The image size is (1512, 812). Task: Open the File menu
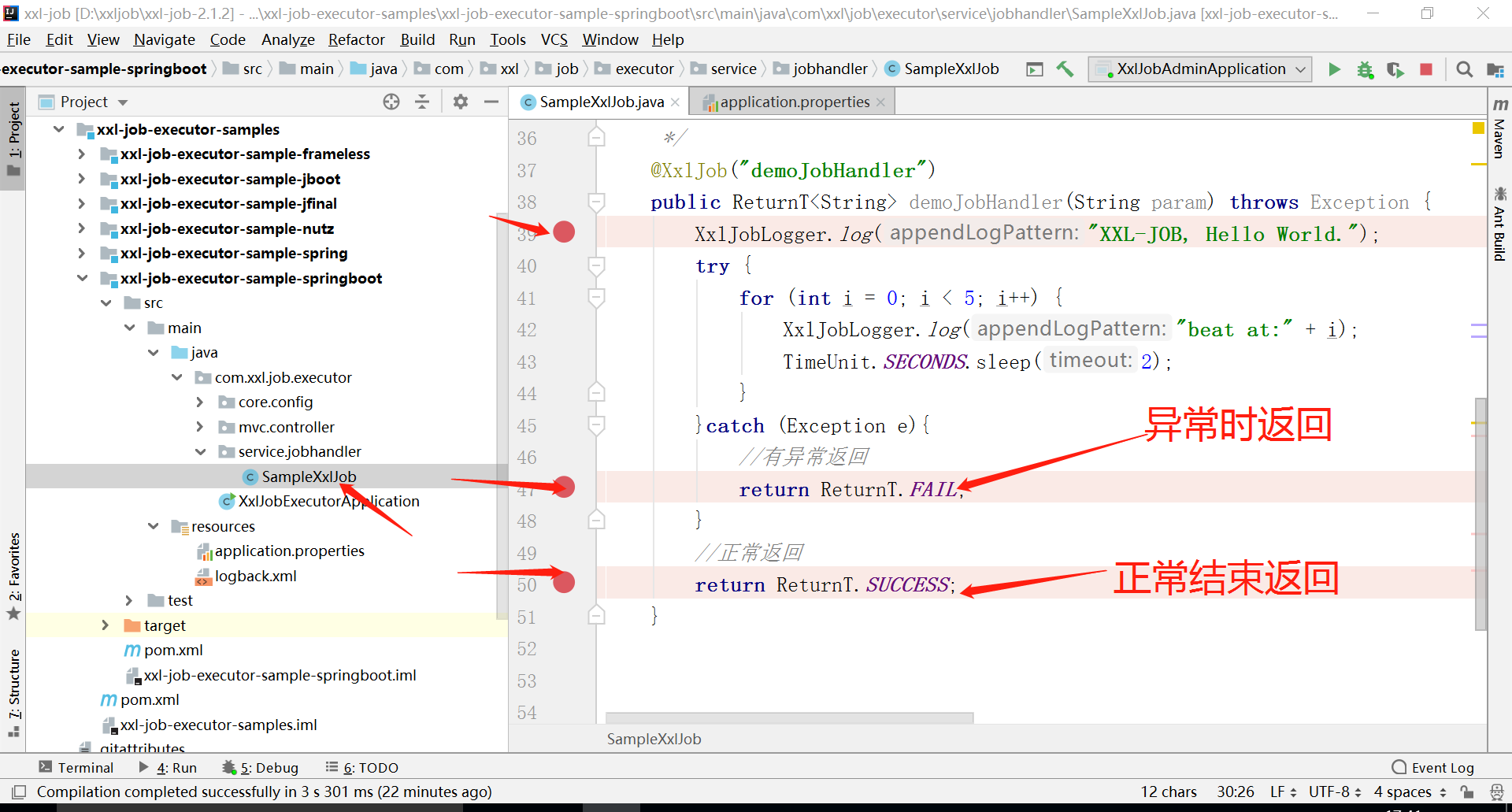click(18, 39)
